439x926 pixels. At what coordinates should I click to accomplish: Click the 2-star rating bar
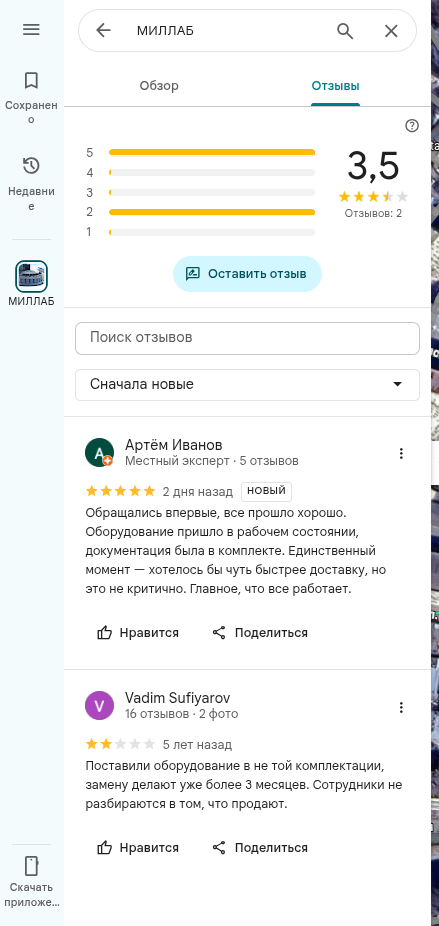point(212,212)
